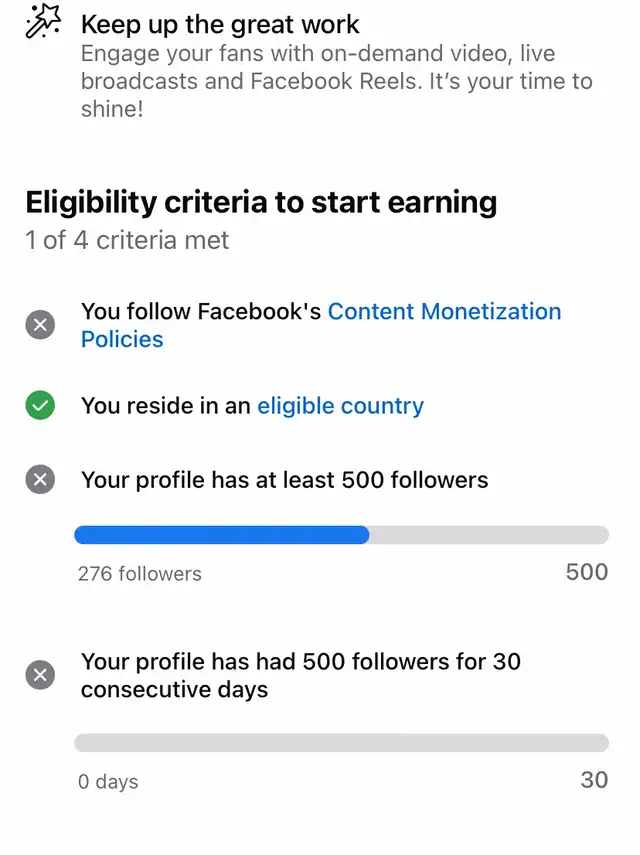Click the '1 of 4 criteria met' text
This screenshot has height=855, width=640.
tap(127, 240)
